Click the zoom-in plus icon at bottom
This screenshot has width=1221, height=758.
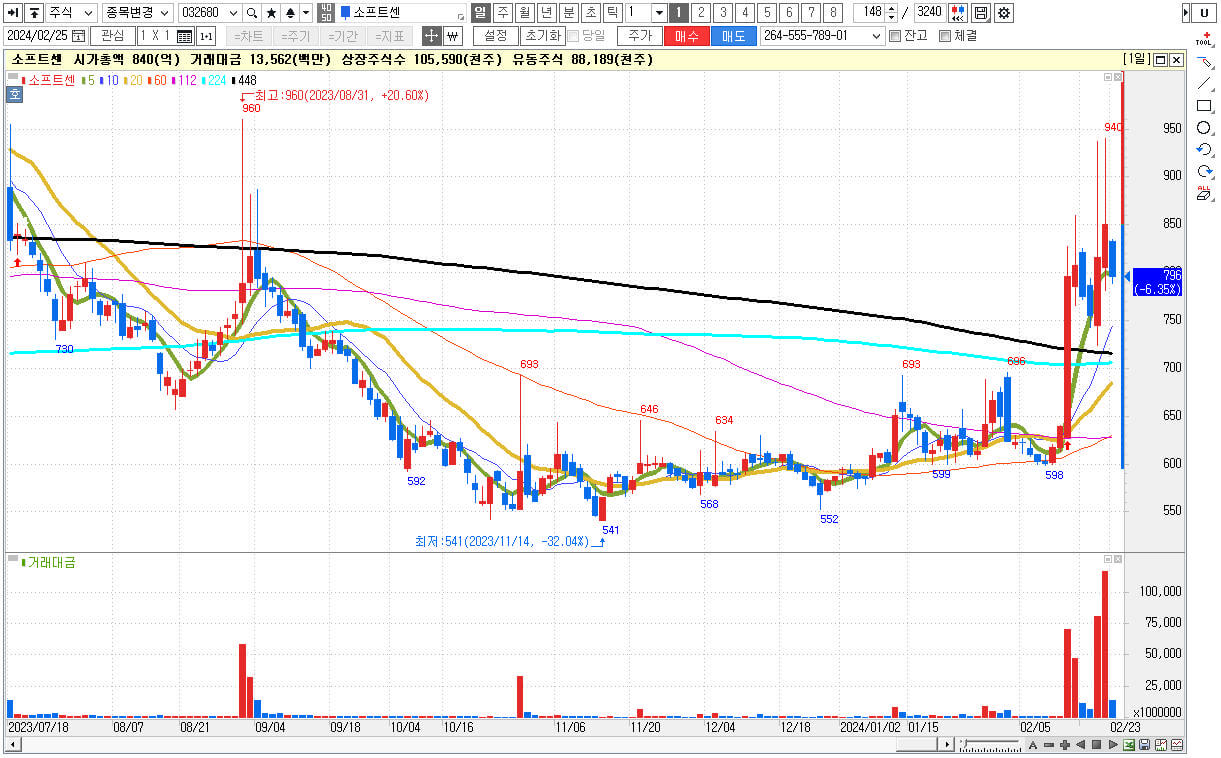coord(1065,745)
